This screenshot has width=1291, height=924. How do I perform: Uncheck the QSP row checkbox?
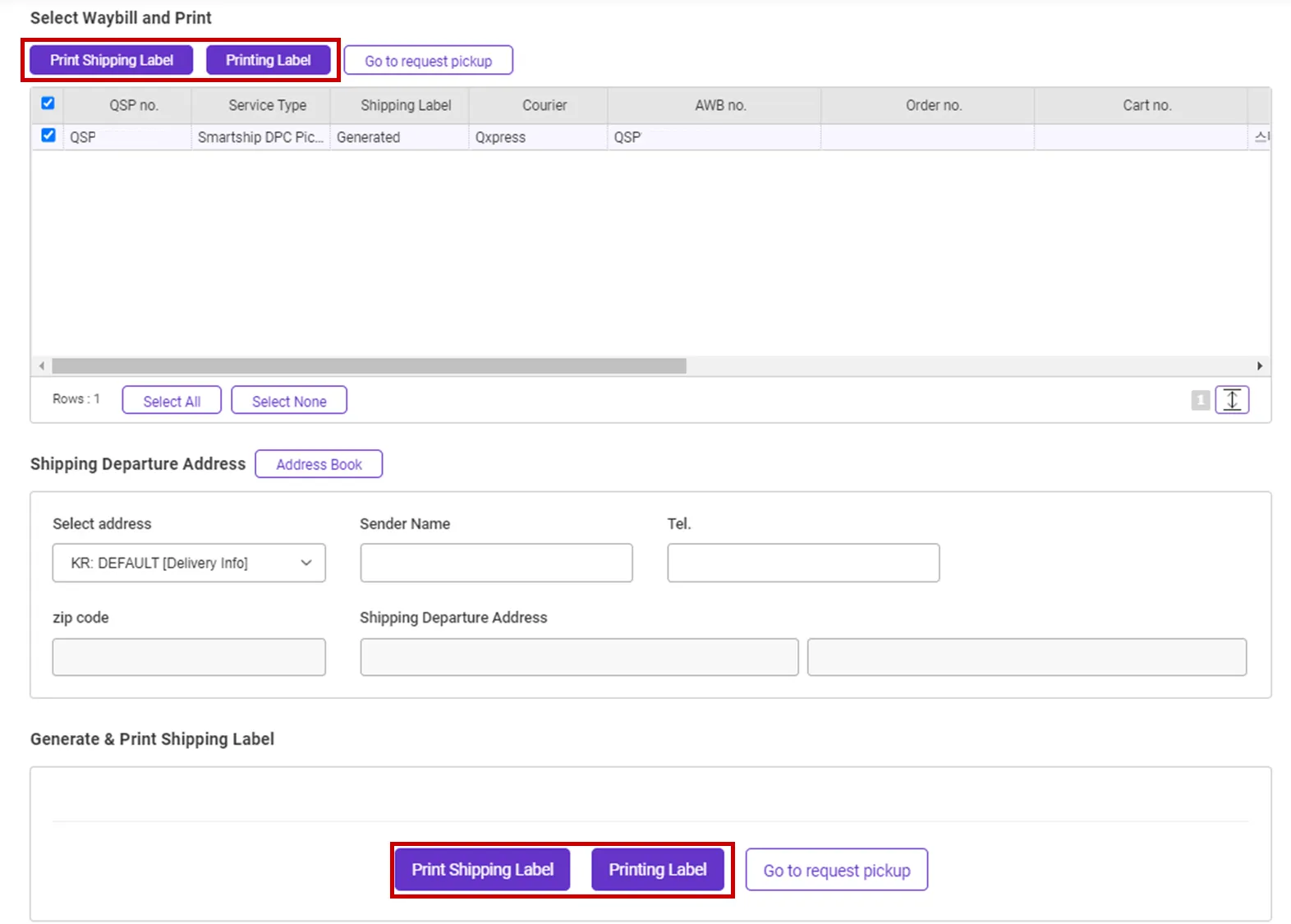(x=48, y=136)
